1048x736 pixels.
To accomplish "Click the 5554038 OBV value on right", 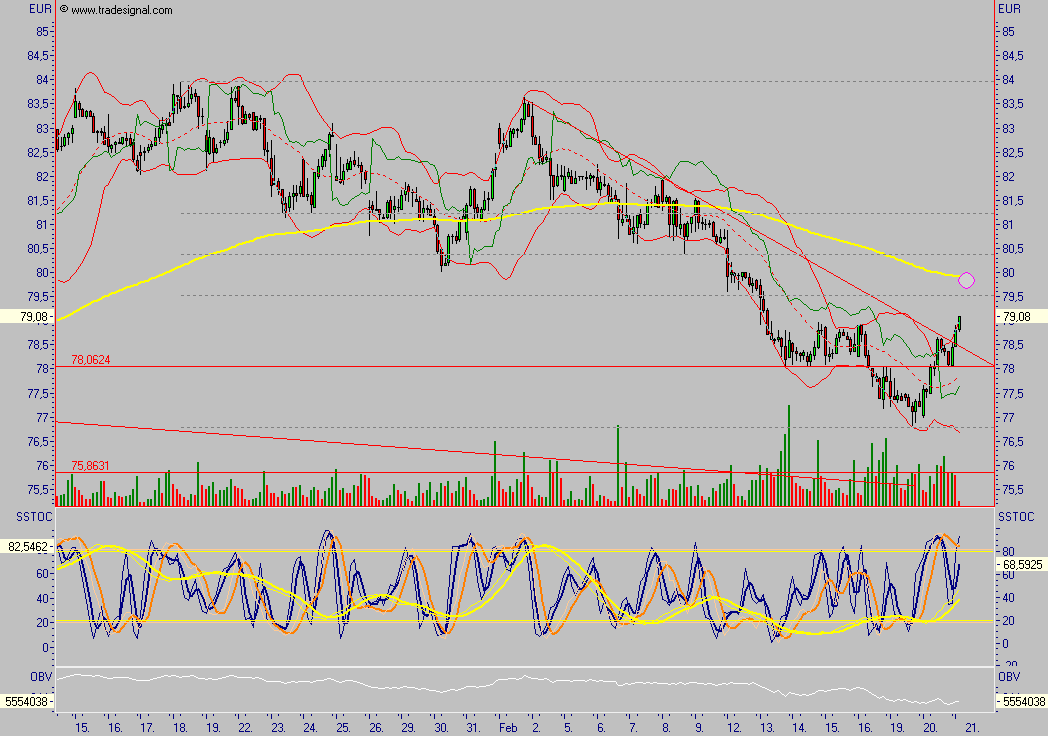I will [x=1022, y=701].
